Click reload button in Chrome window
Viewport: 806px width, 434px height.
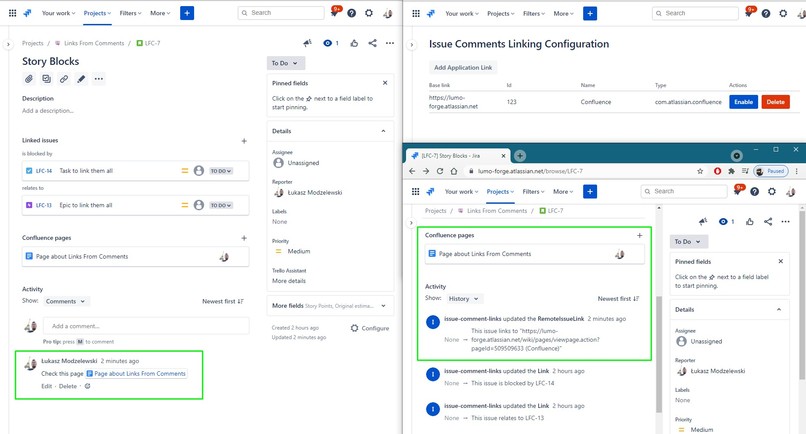coord(440,171)
